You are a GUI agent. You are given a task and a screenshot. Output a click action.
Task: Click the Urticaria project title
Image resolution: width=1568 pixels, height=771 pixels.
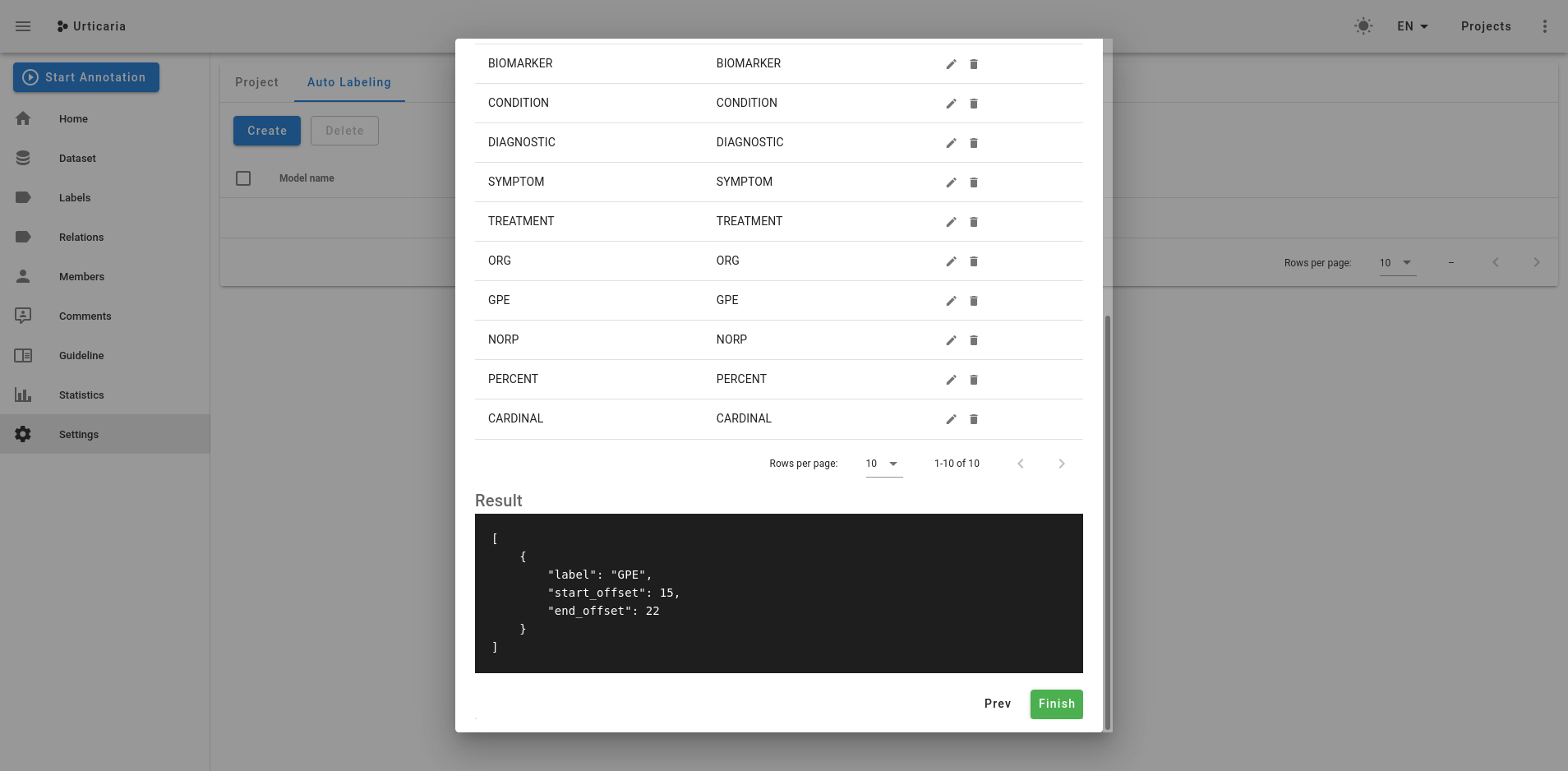click(x=99, y=26)
